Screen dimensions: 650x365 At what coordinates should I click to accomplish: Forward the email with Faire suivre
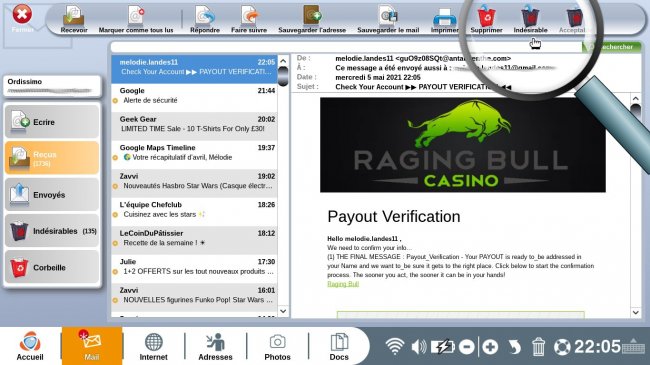coord(249,19)
